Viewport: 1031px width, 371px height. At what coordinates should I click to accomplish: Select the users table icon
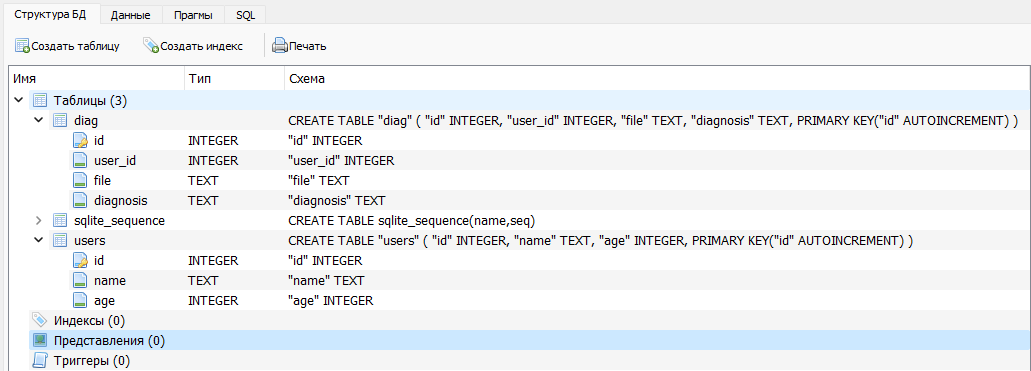click(x=60, y=241)
